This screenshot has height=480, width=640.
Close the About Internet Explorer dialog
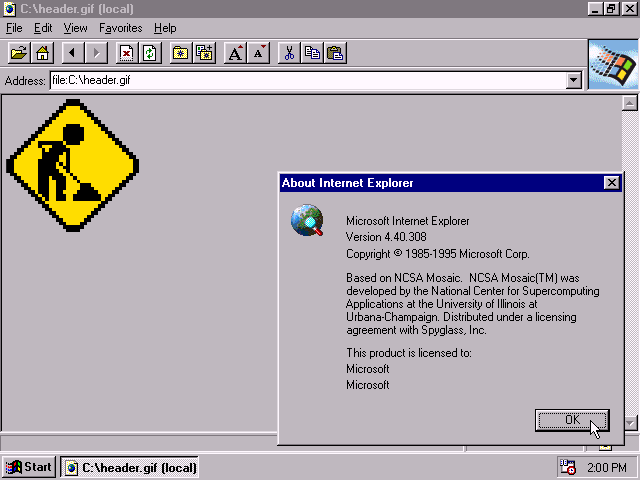611,183
